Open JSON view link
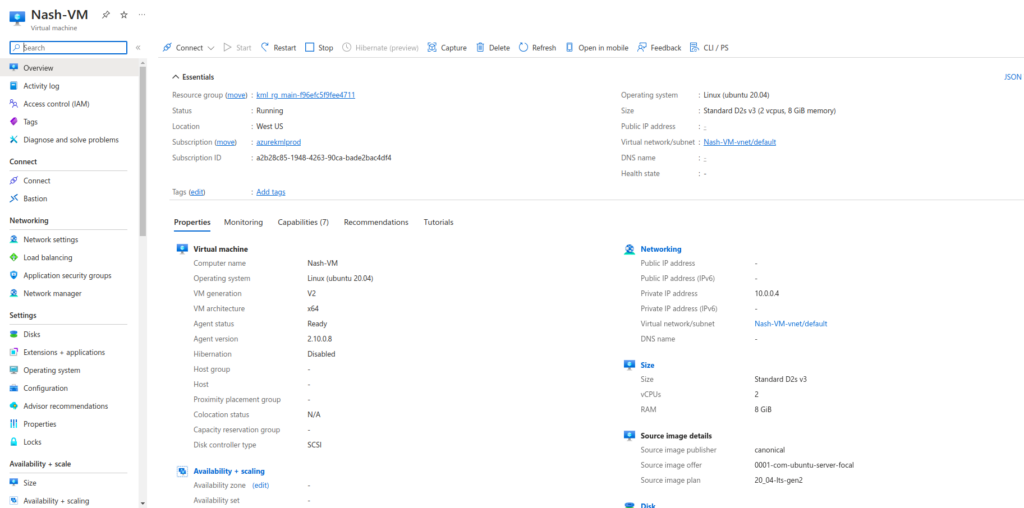Screen dimensions: 1024x508 (1012, 77)
